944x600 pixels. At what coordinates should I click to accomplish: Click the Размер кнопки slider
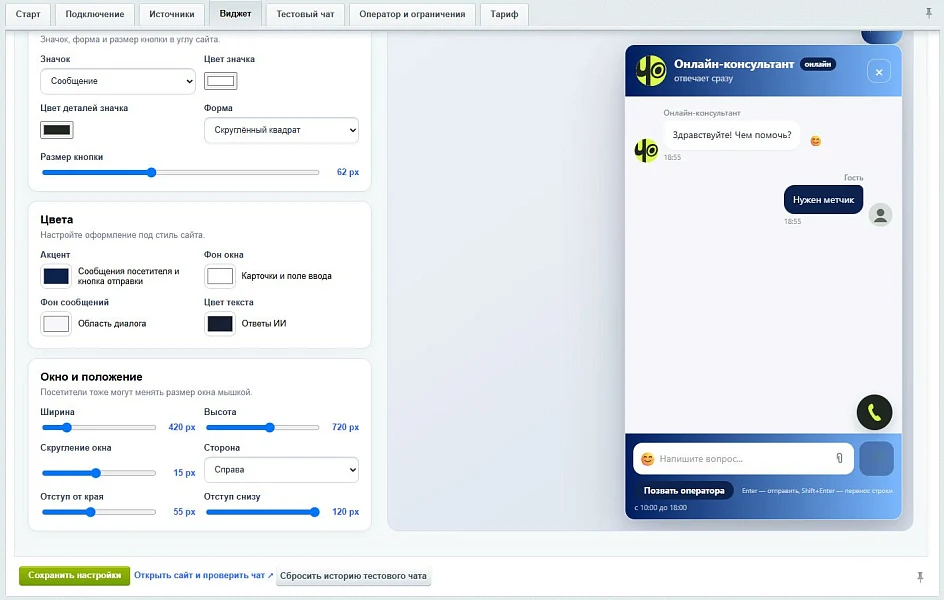pyautogui.click(x=181, y=173)
